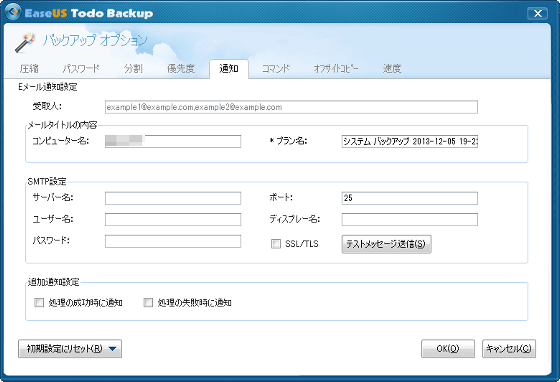This screenshot has width=560, height=382.
Task: Click the ディスプレー名 input field
Action: [x=410, y=220]
